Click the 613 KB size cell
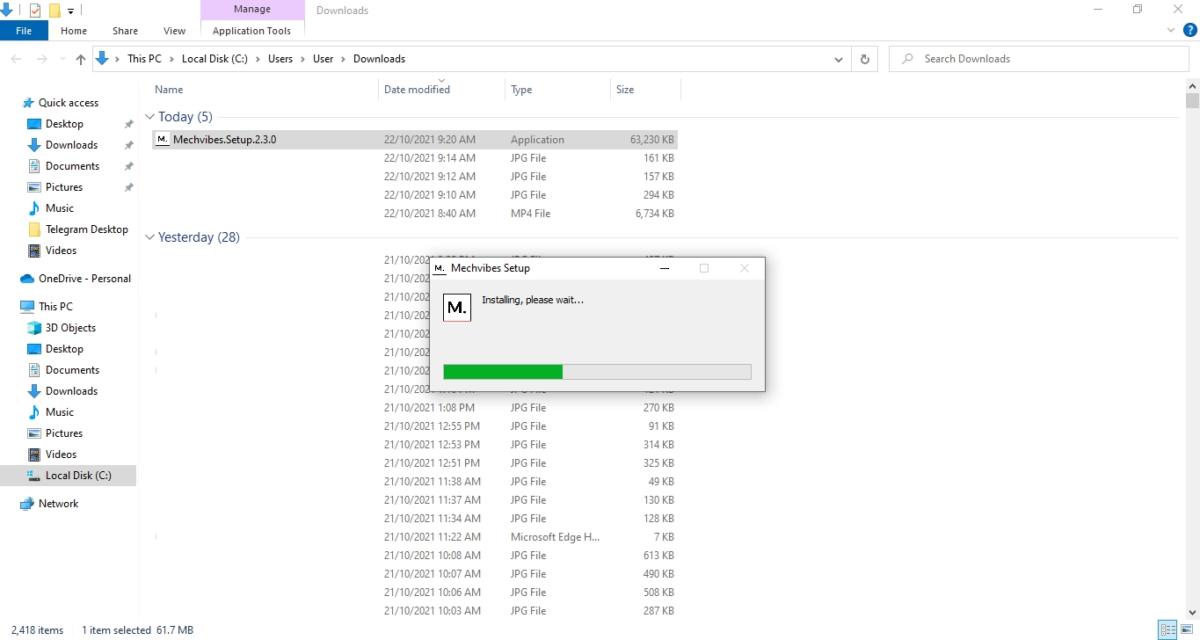 [x=658, y=555]
